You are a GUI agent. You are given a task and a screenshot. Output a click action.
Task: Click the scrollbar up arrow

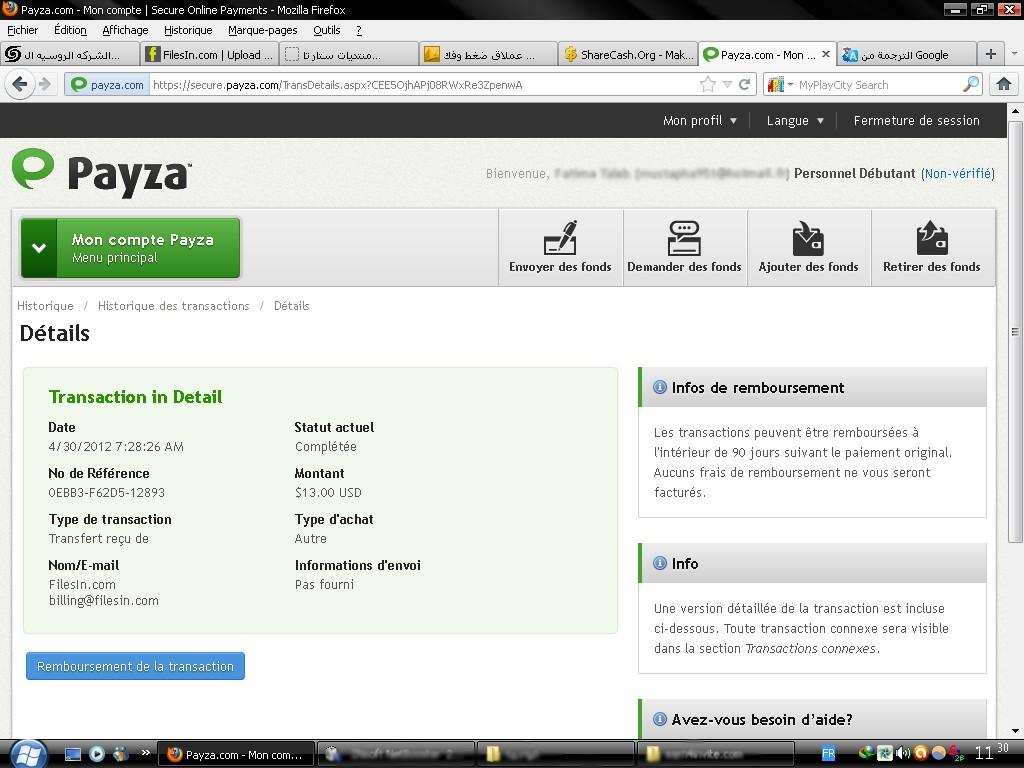coord(1015,111)
